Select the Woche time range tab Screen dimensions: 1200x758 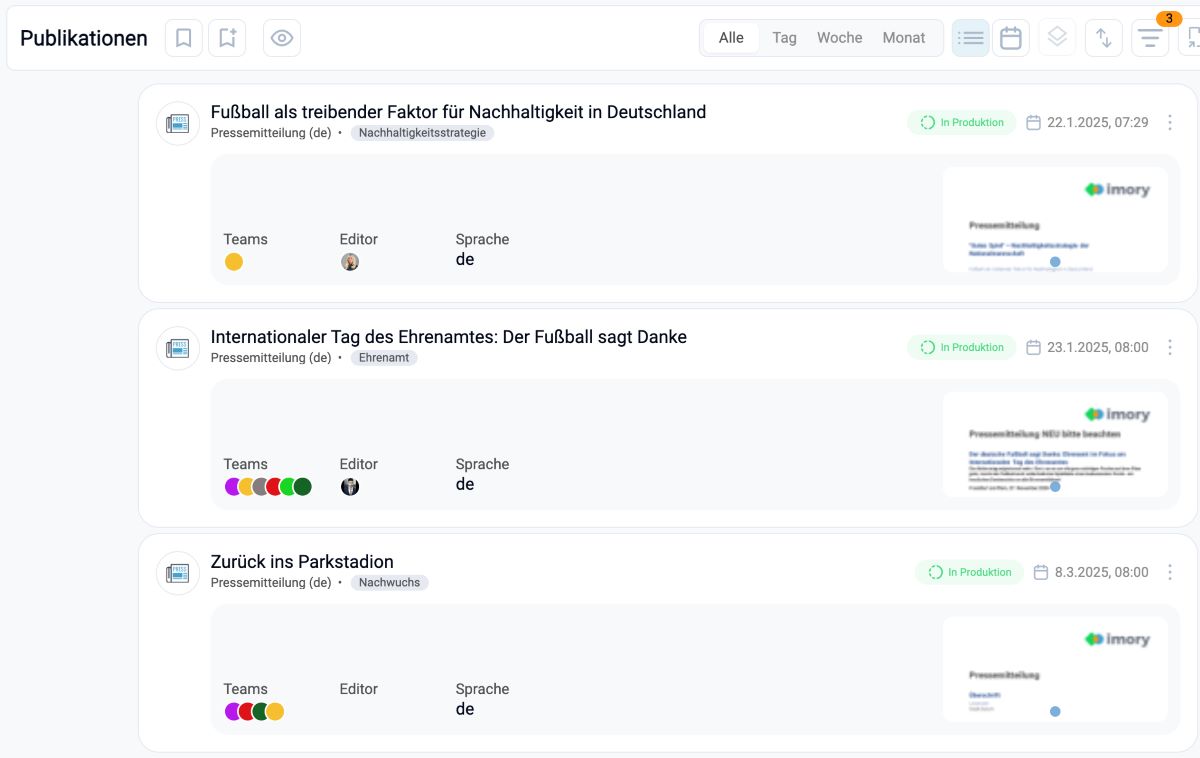[839, 38]
